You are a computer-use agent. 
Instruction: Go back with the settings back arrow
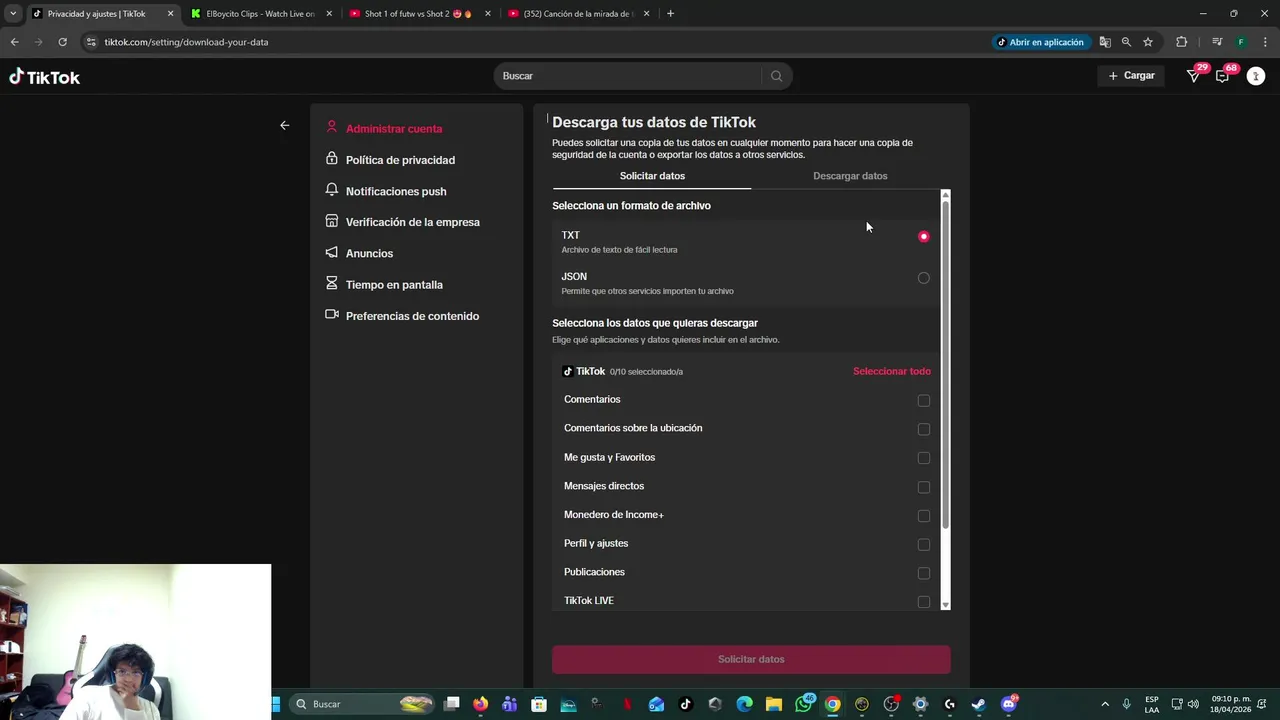[285, 125]
